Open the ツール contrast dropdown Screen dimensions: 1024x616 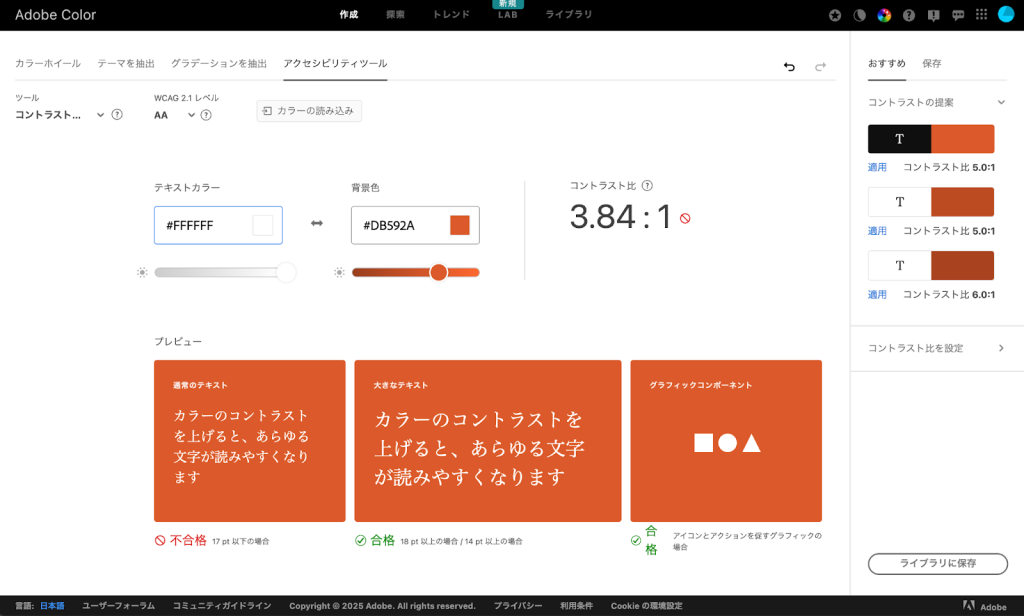[x=60, y=115]
